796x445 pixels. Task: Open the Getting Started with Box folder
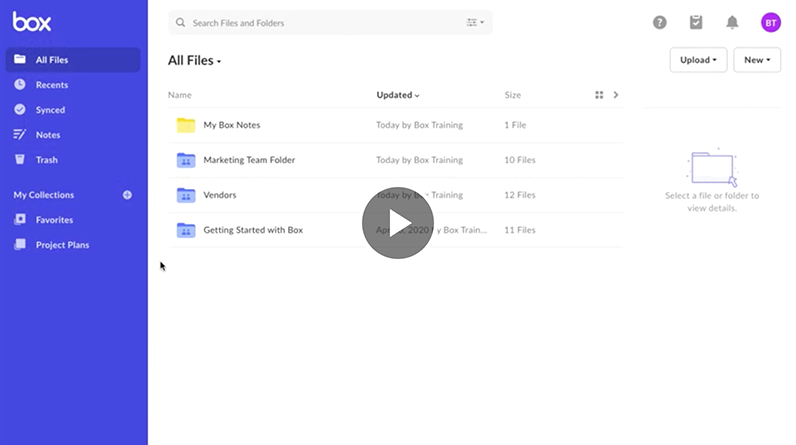click(x=252, y=230)
